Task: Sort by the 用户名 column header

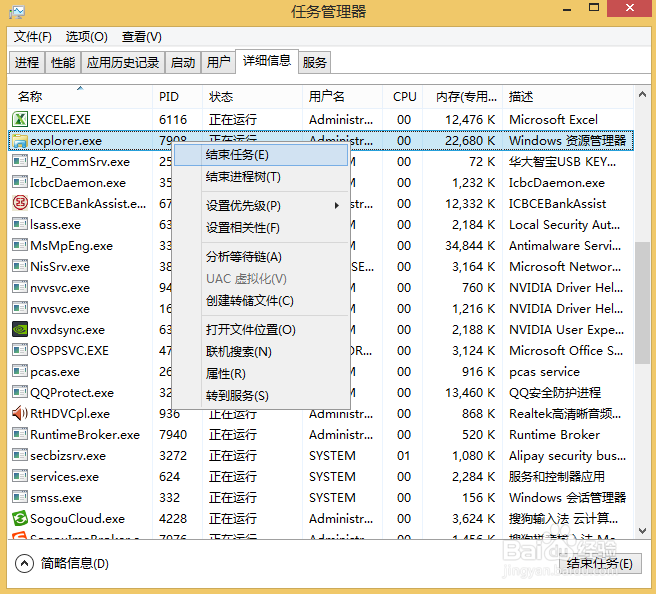Action: click(x=342, y=97)
